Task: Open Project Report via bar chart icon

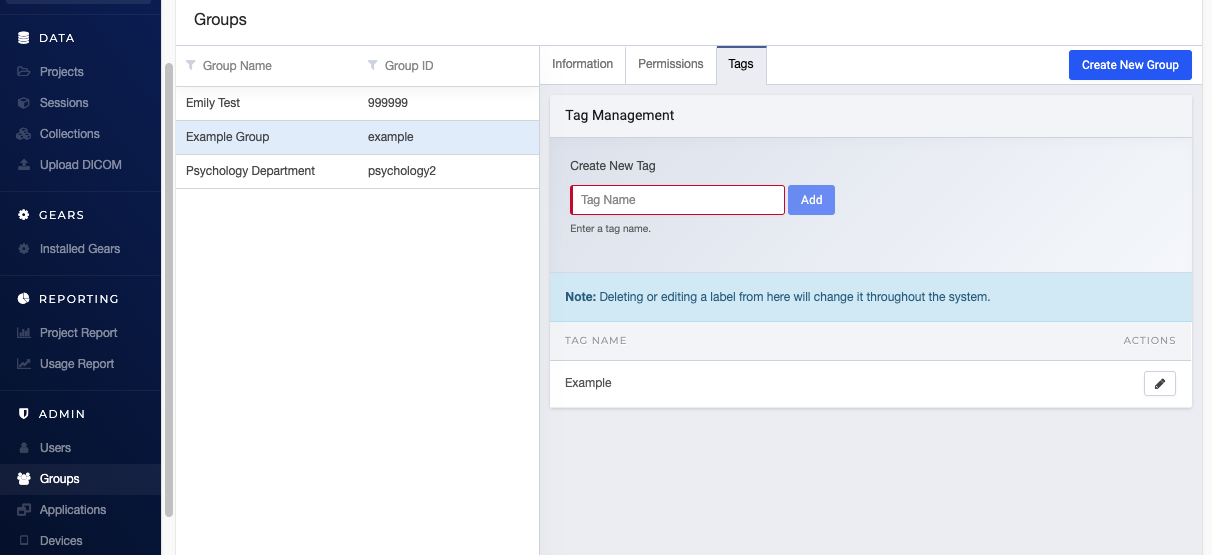Action: coord(24,333)
